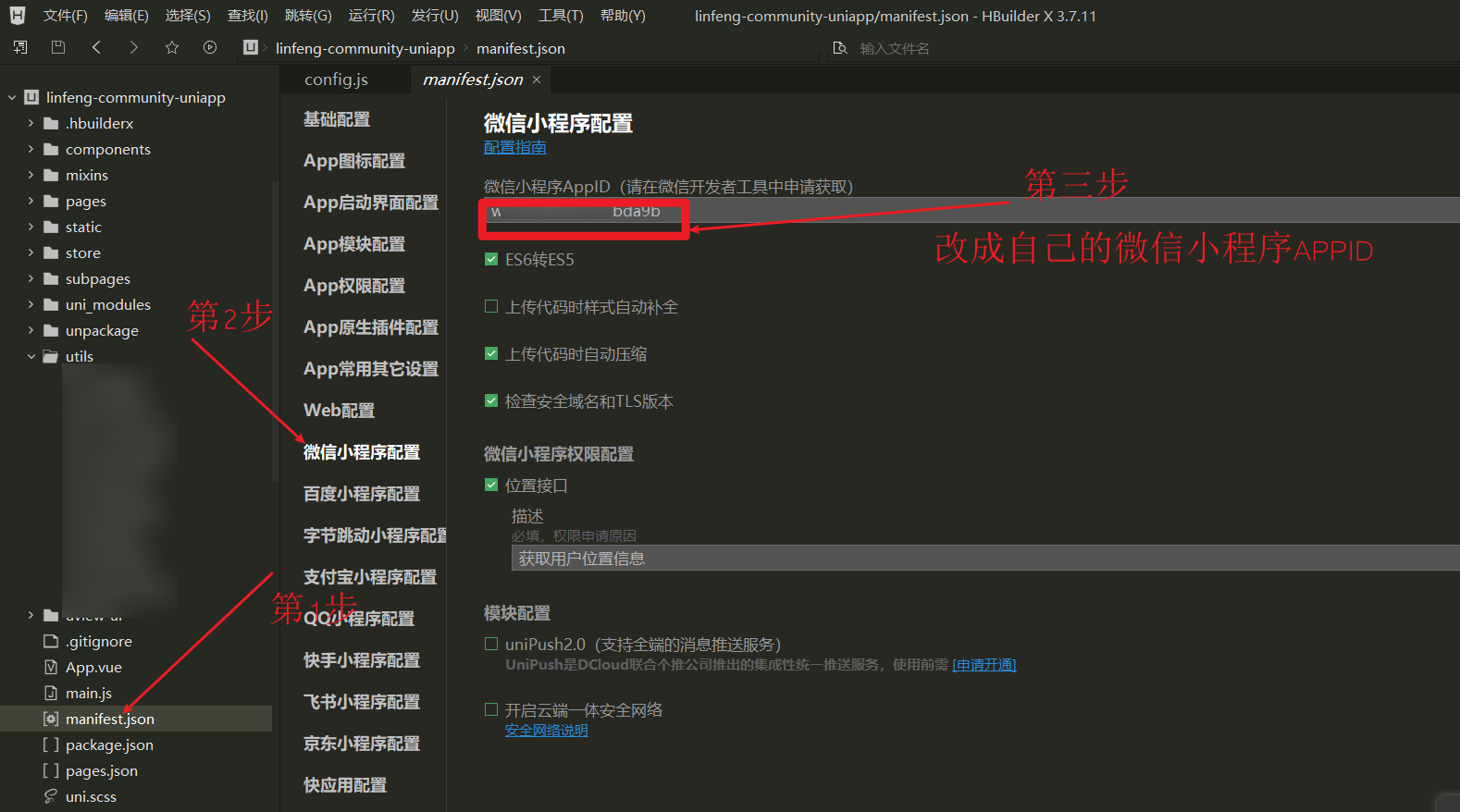Open the 发行(U) menu
Viewport: 1460px width, 812px height.
tap(435, 16)
